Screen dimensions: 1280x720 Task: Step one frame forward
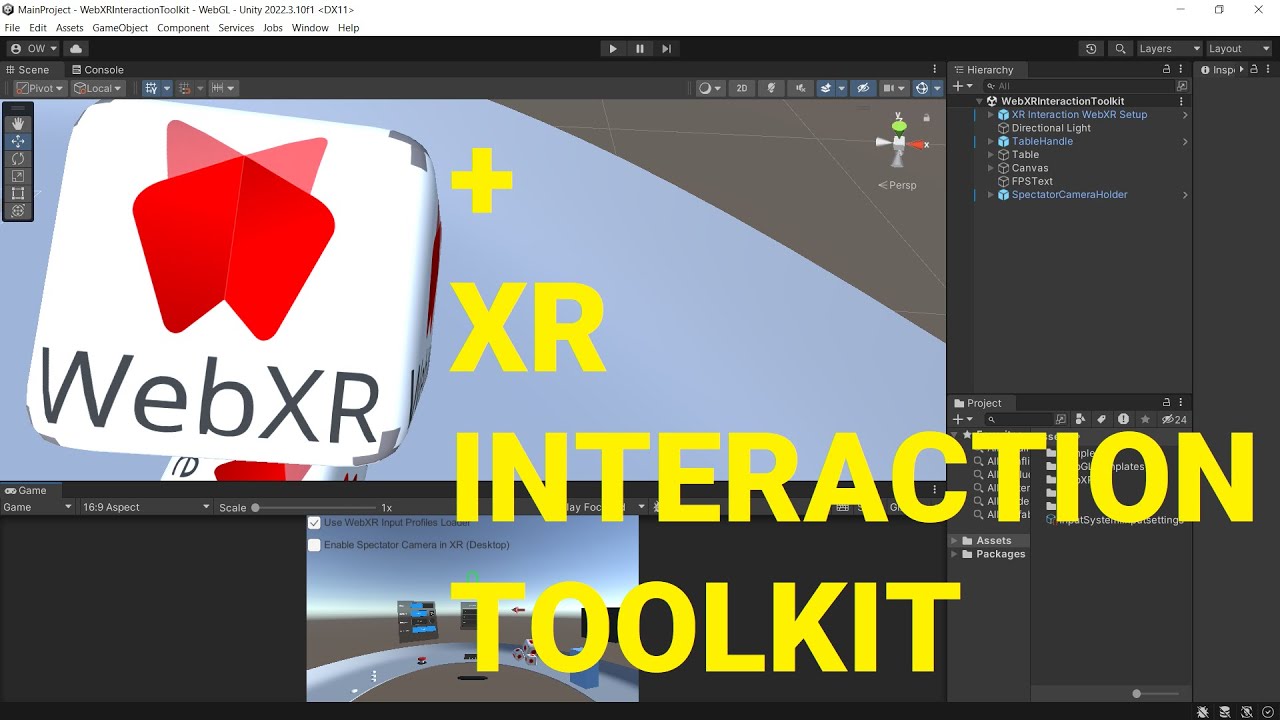coord(666,48)
